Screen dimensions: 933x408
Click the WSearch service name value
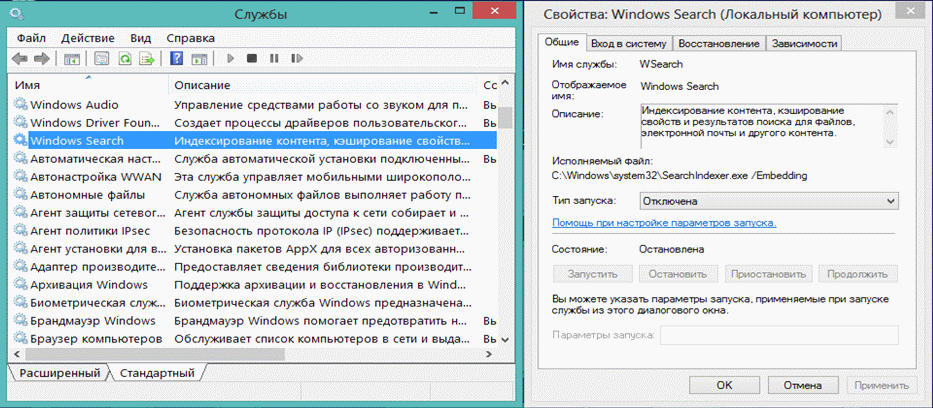[x=661, y=64]
